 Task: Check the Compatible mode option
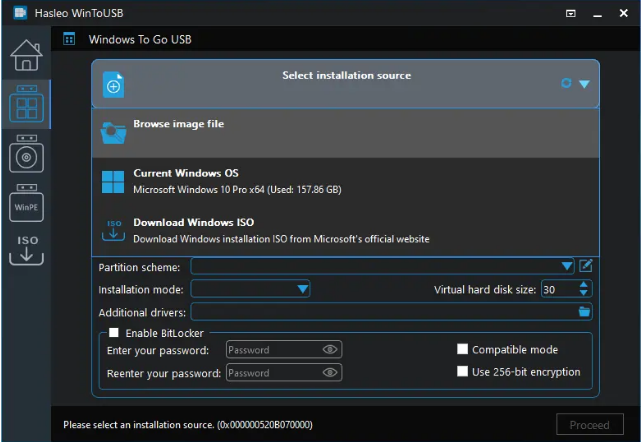point(462,350)
